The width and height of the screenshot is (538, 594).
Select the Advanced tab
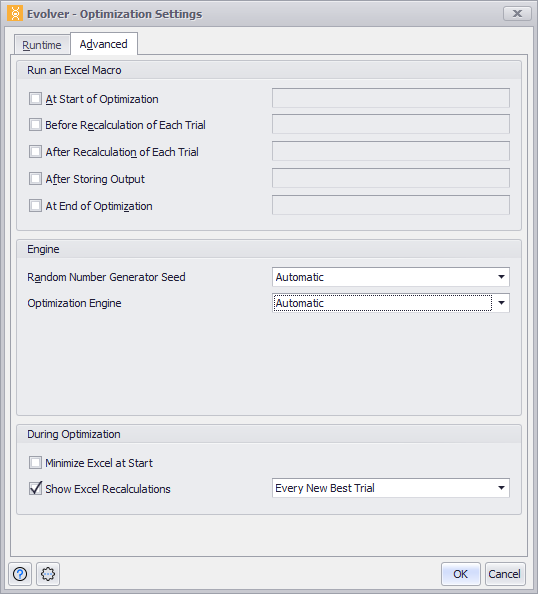click(x=103, y=44)
